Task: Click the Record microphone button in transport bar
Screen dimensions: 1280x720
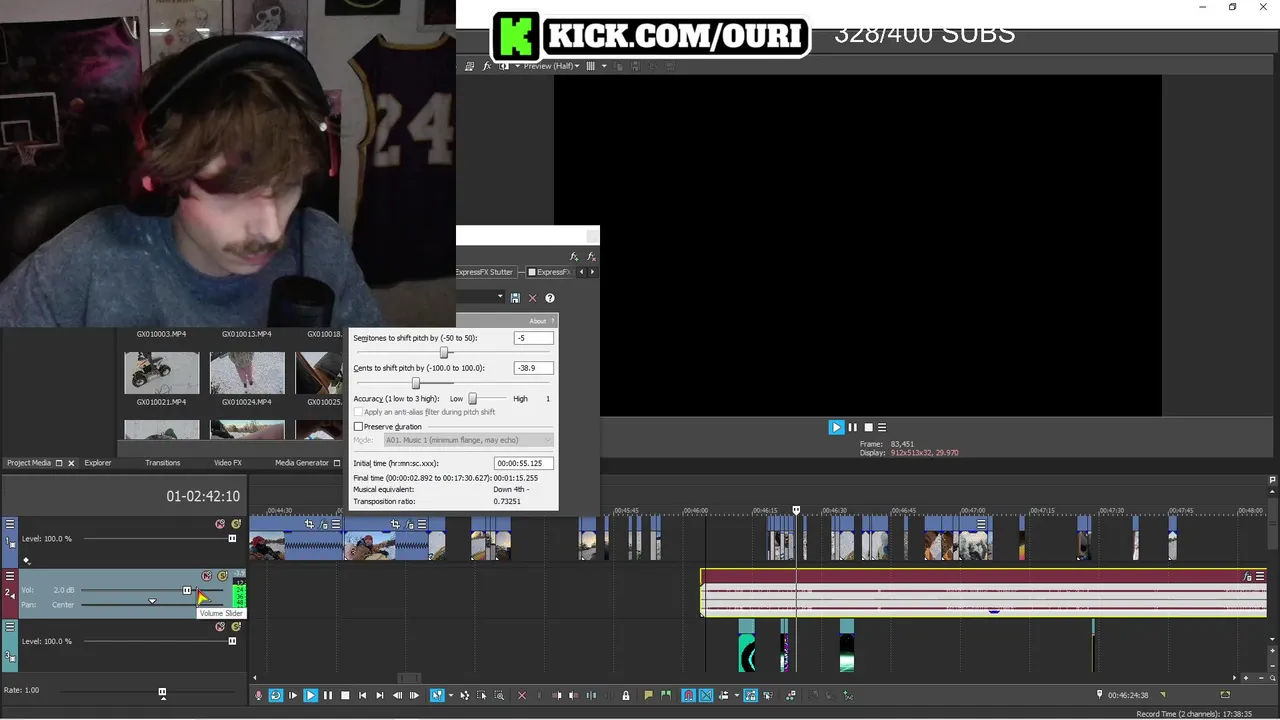Action: pyautogui.click(x=259, y=695)
